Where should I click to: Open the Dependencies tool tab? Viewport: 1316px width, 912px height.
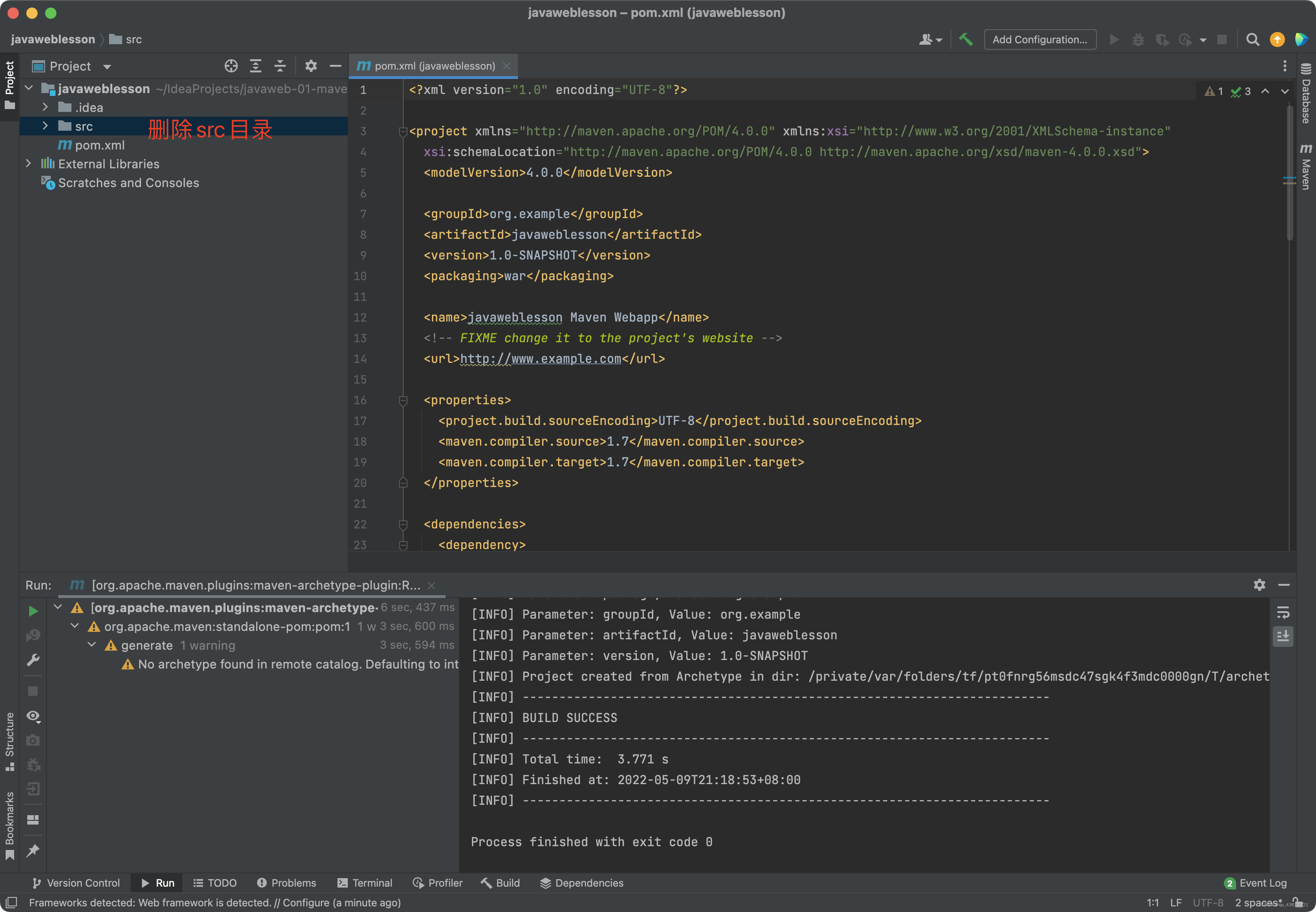[581, 883]
